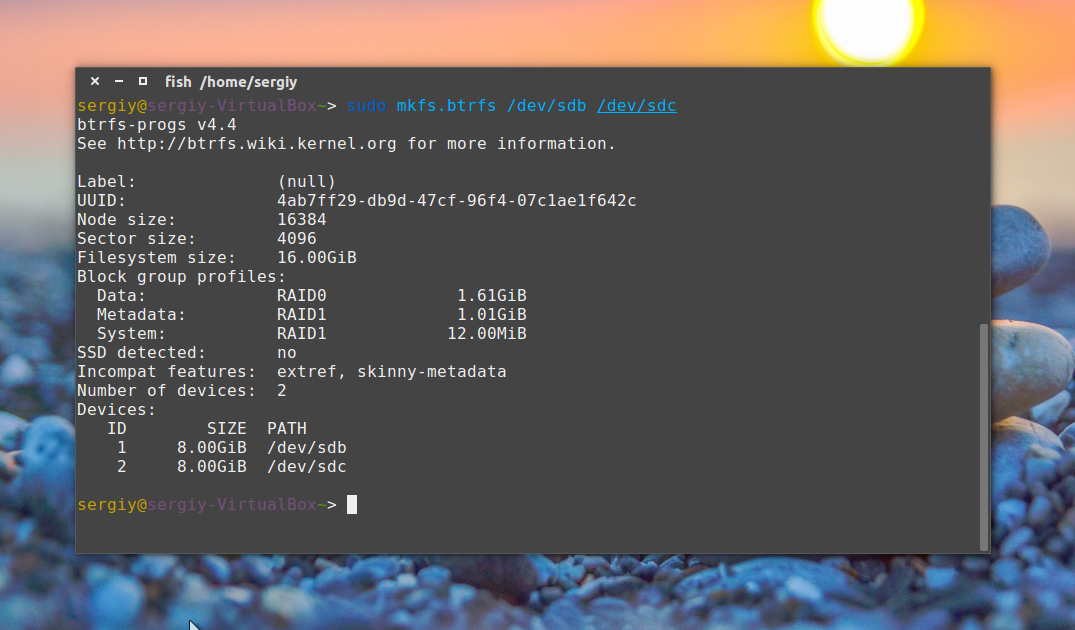Click the Data size 1.61GiB
Viewport: 1075px width, 630px height.
[492, 295]
